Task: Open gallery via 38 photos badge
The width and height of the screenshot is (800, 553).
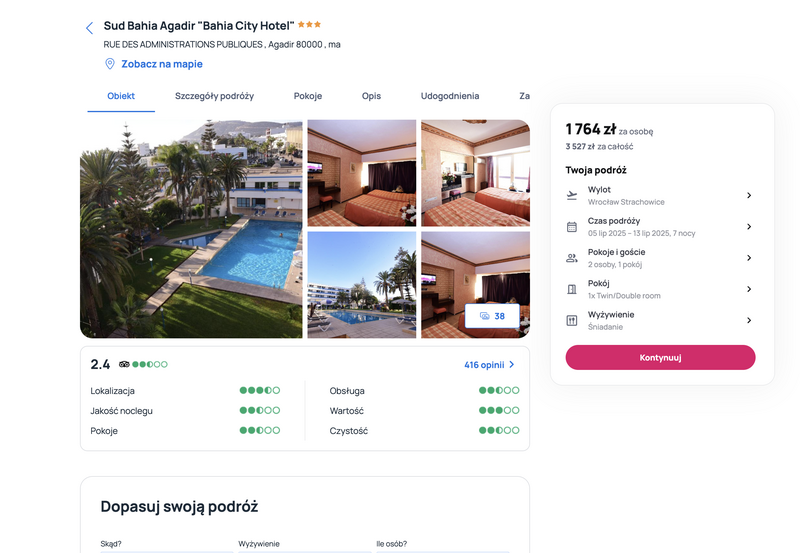Action: pyautogui.click(x=492, y=316)
